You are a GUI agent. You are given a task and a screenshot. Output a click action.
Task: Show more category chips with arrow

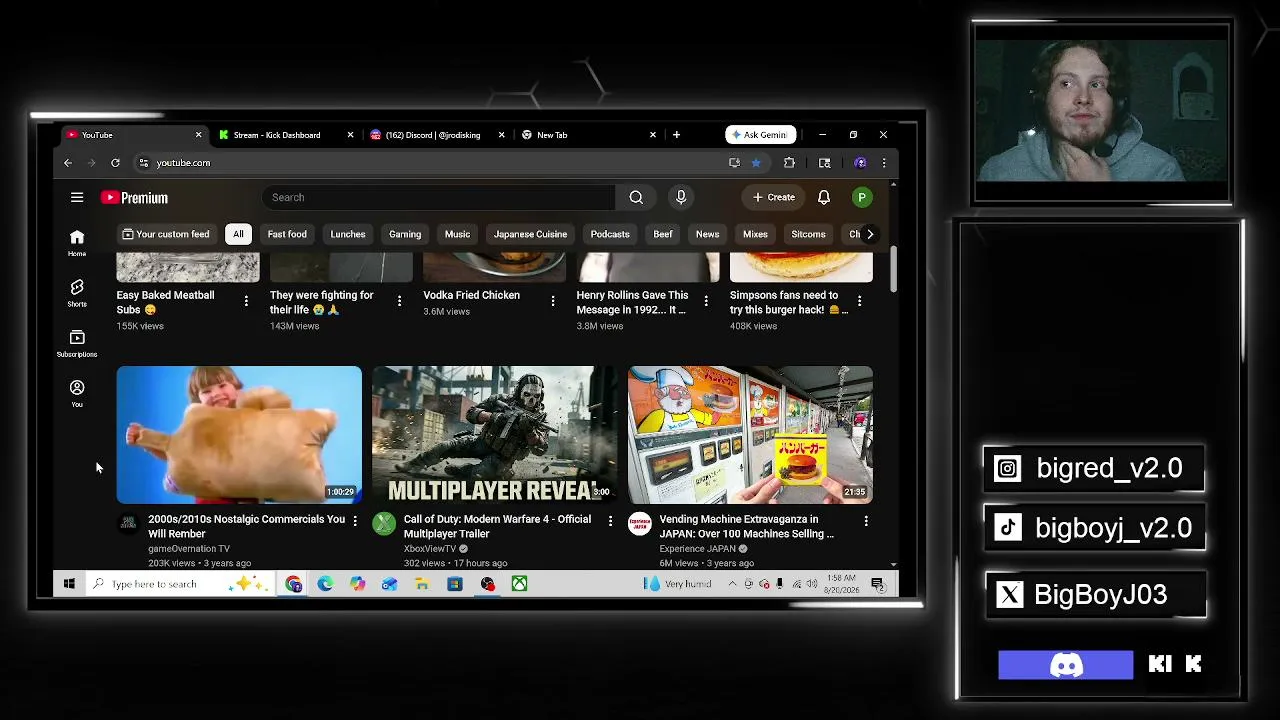pyautogui.click(x=870, y=234)
